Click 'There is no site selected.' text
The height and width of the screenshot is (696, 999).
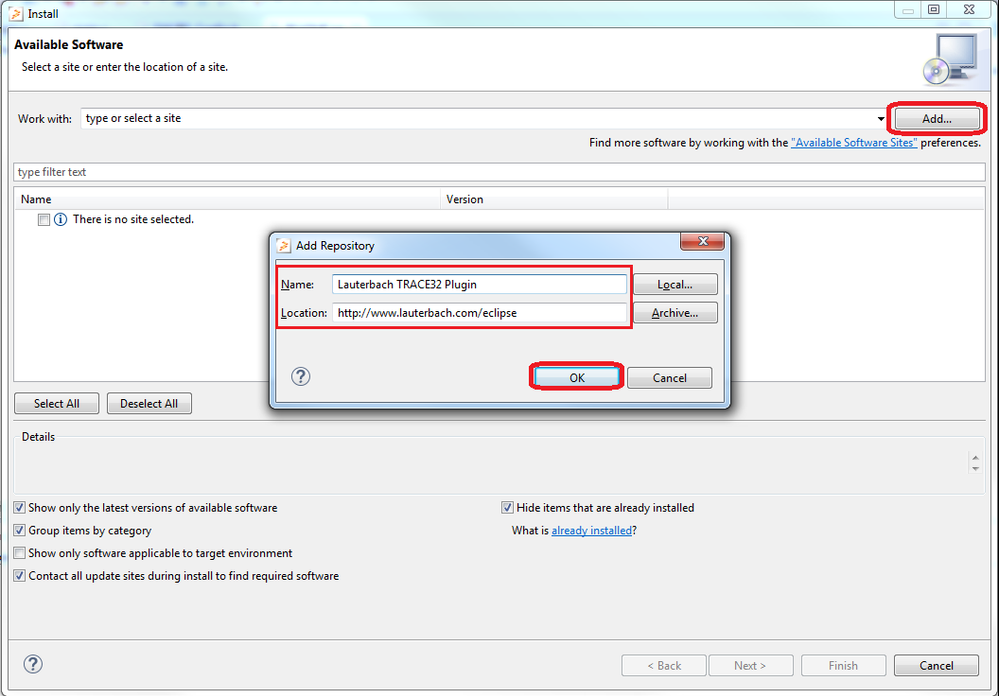133,219
